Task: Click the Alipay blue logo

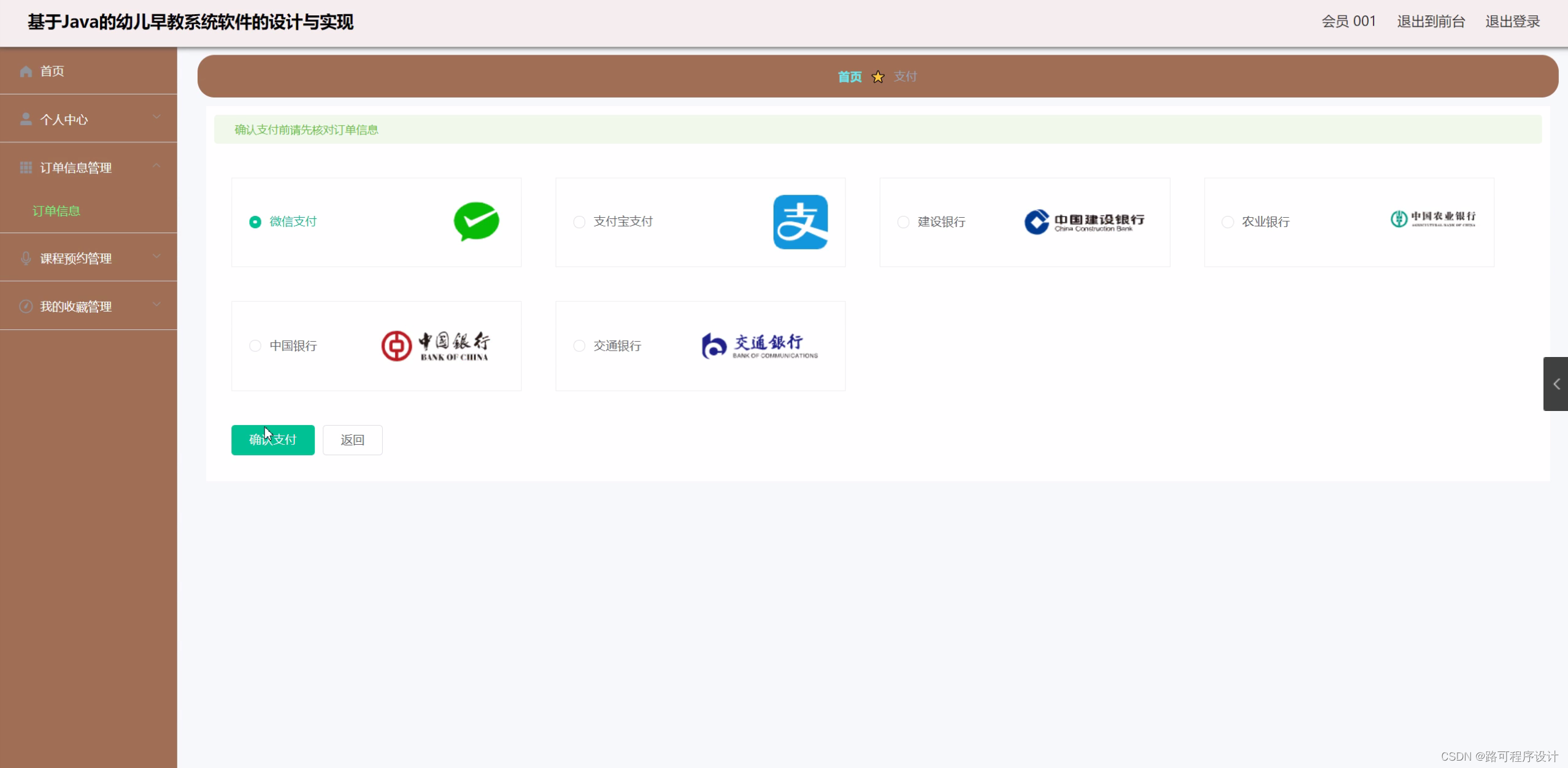Action: 800,222
